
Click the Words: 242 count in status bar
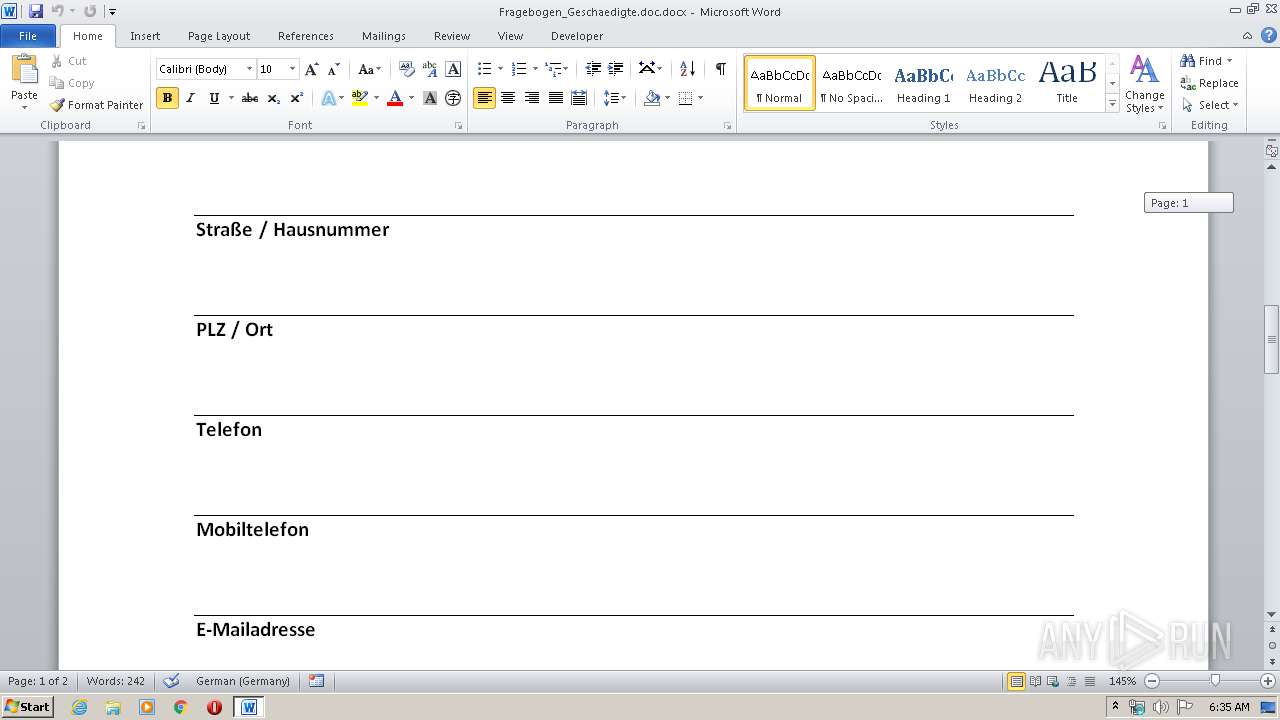[x=115, y=681]
